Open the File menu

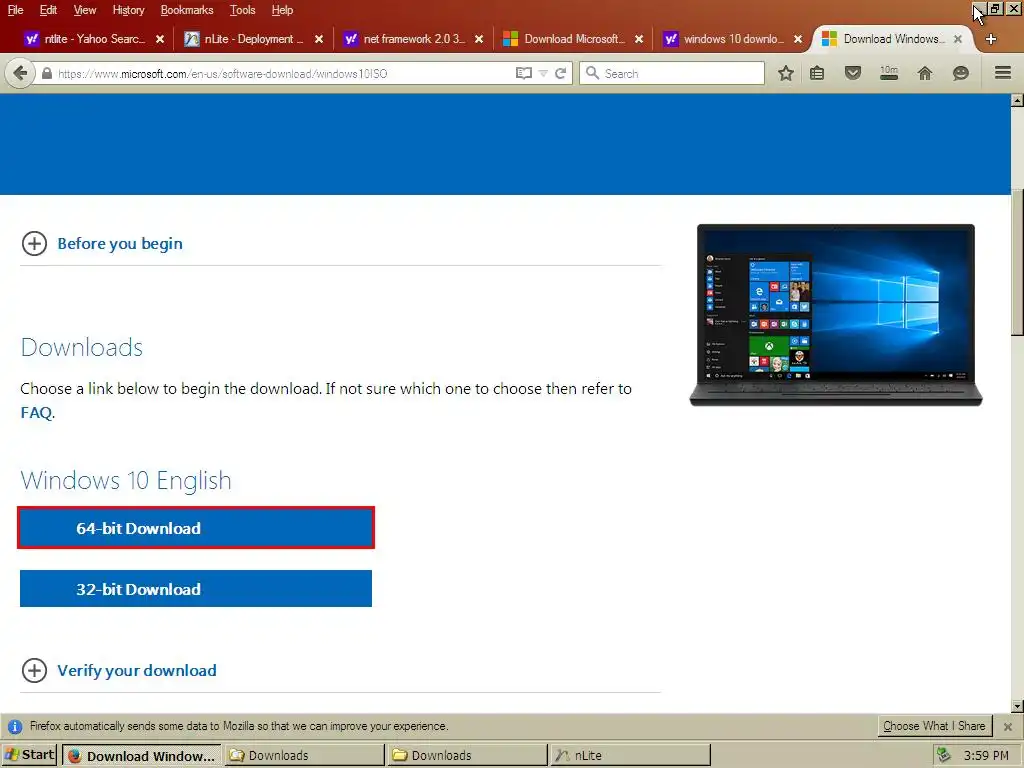tap(15, 10)
